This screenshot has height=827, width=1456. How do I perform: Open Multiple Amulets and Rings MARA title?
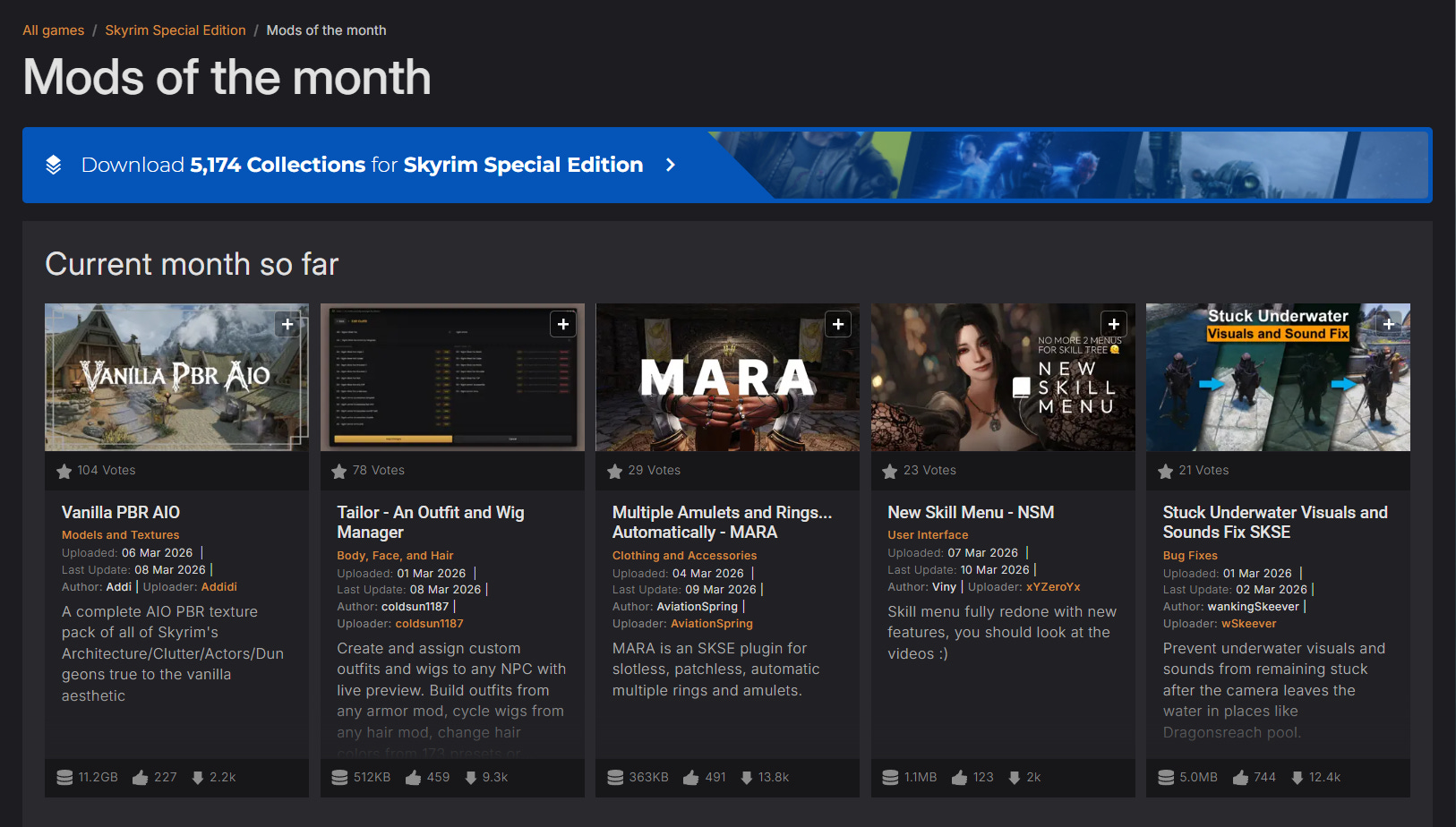point(722,523)
